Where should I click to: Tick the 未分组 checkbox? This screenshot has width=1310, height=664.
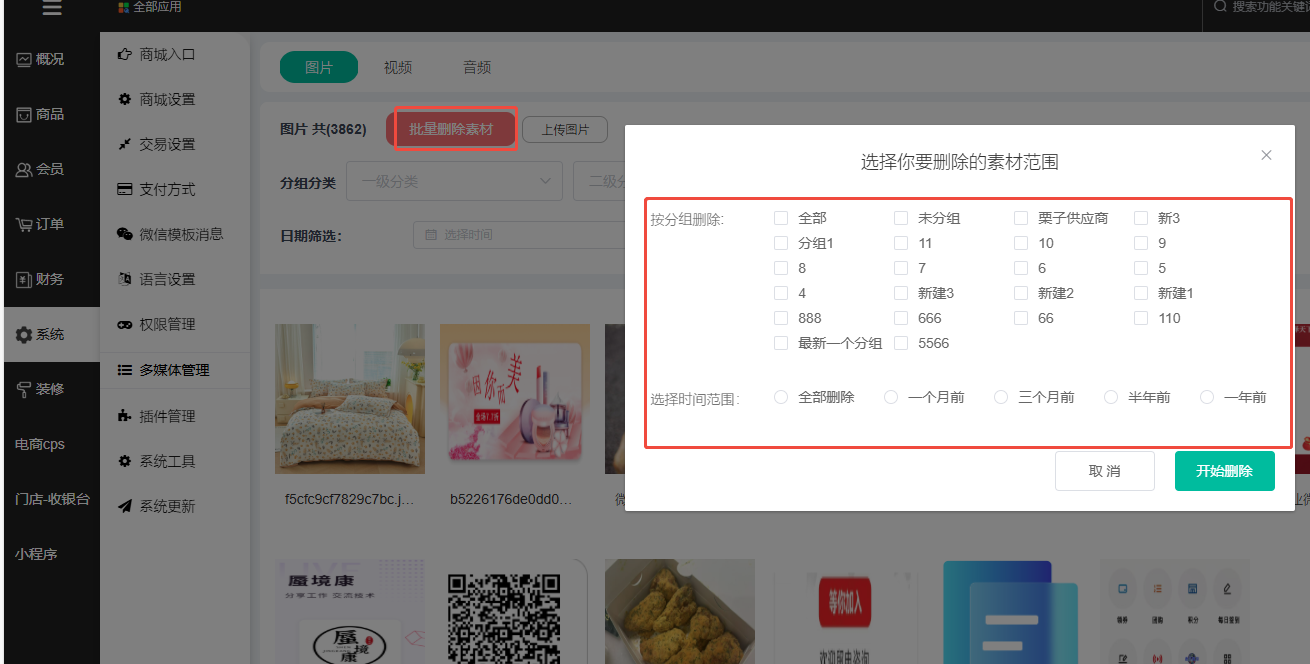tap(901, 218)
